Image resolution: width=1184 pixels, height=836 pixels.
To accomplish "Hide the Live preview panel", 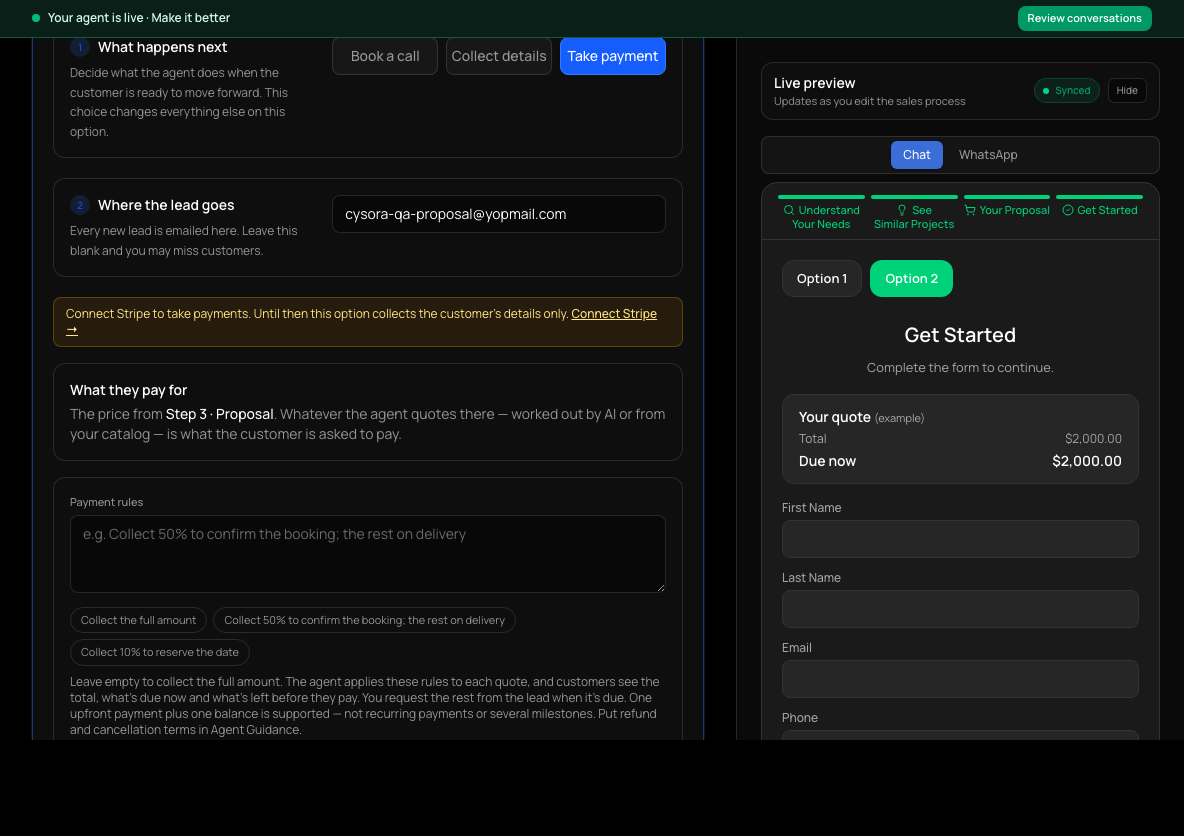I will [x=1127, y=91].
